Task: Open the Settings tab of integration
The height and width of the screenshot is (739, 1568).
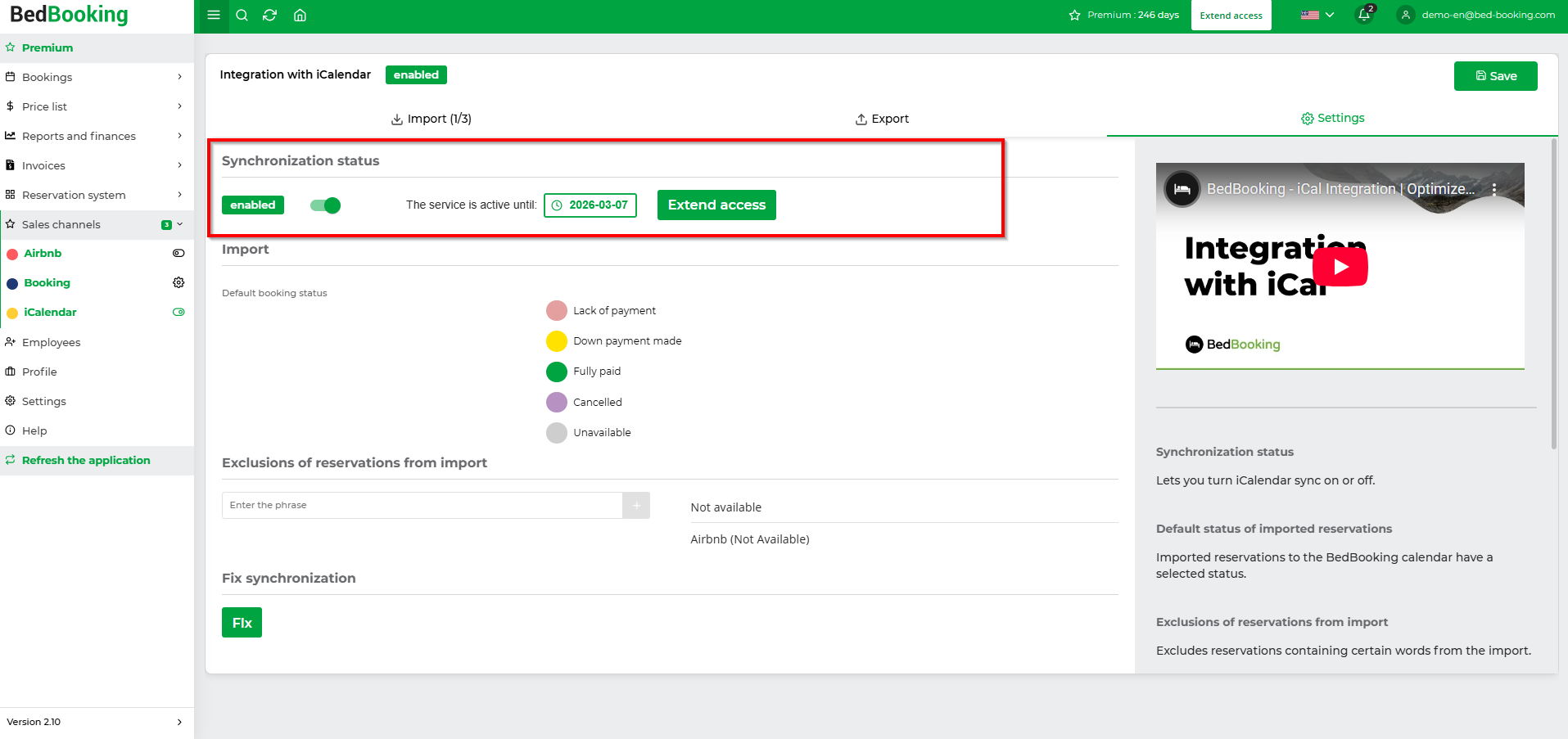Action: [1333, 118]
